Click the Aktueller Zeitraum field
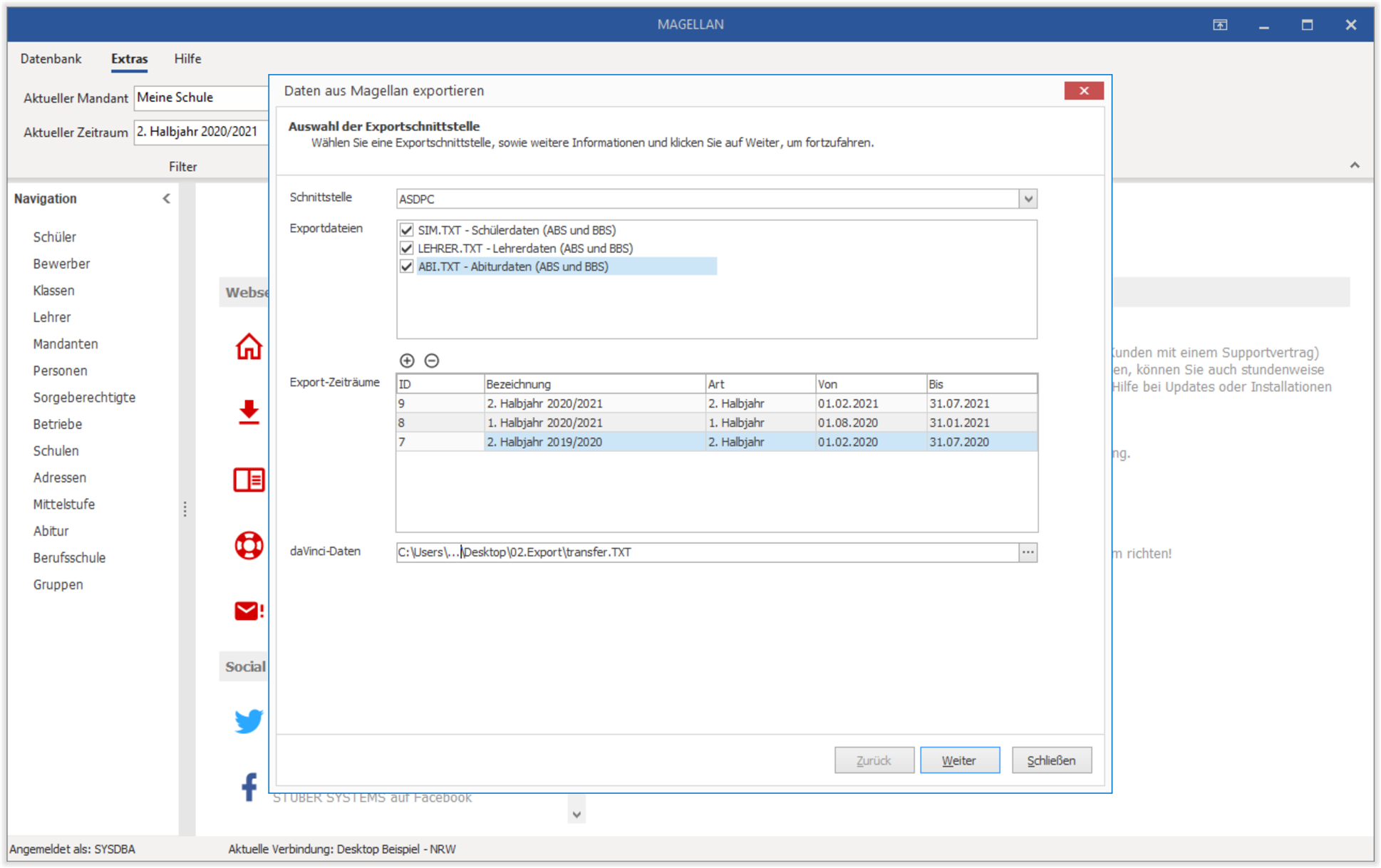 click(x=201, y=132)
